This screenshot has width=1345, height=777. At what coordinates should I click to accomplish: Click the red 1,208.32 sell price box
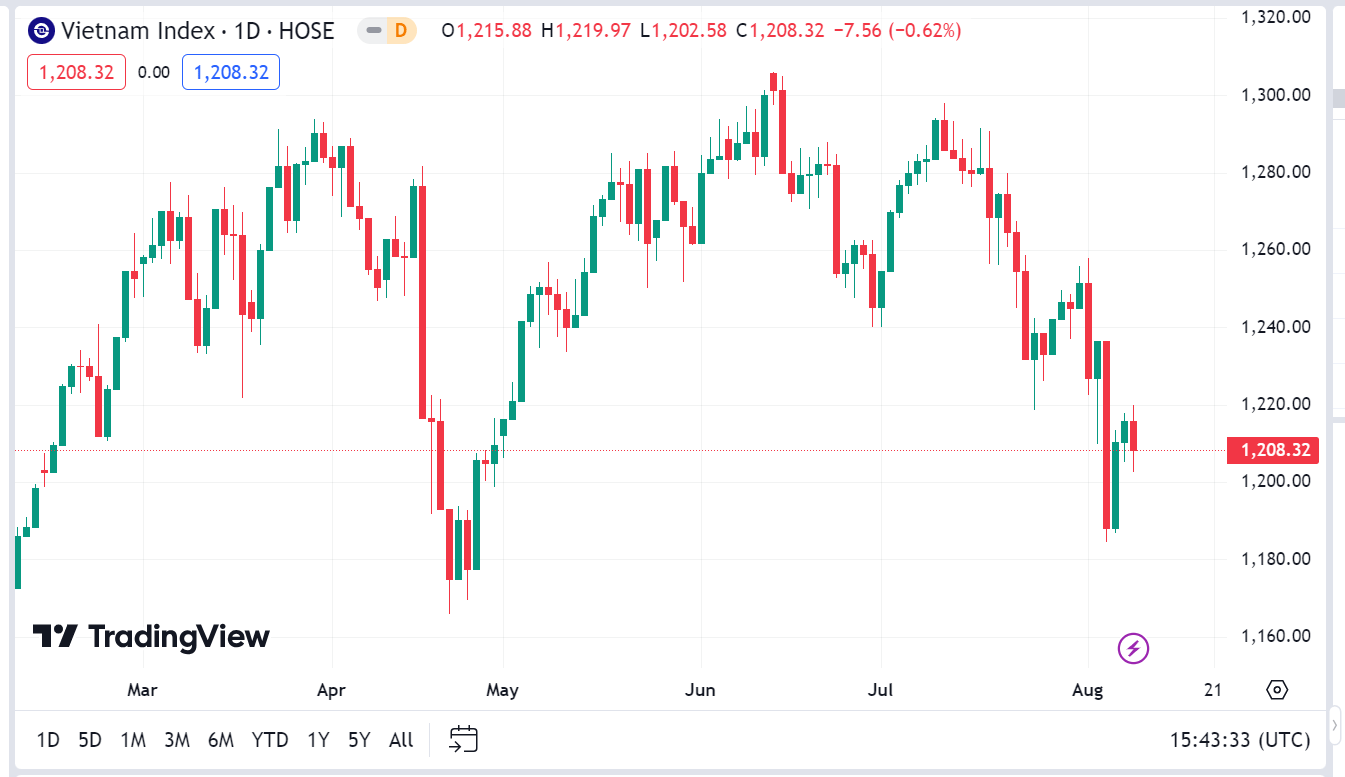(x=76, y=72)
